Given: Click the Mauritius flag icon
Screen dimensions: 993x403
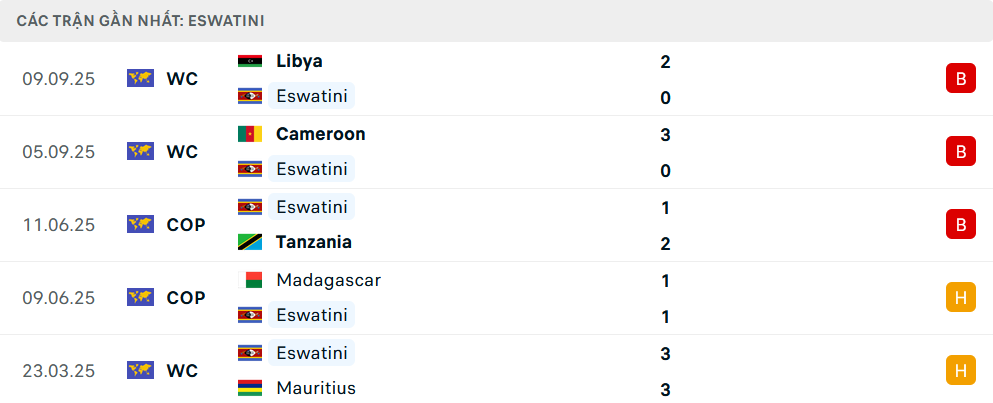Looking at the screenshot, I should (249, 388).
